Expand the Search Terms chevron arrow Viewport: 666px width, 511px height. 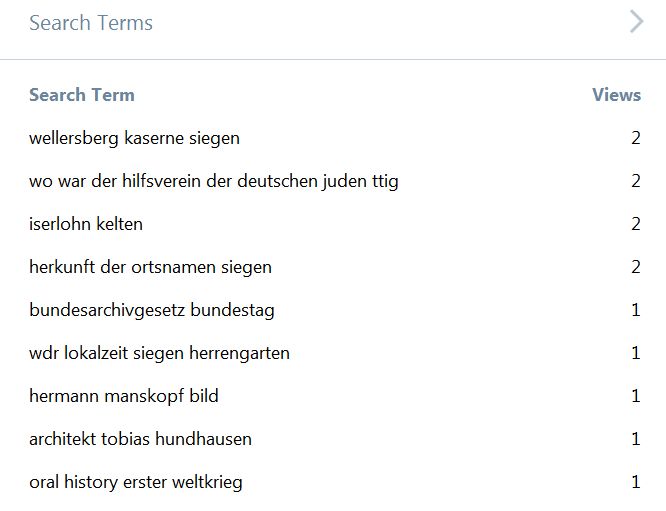coord(636,22)
